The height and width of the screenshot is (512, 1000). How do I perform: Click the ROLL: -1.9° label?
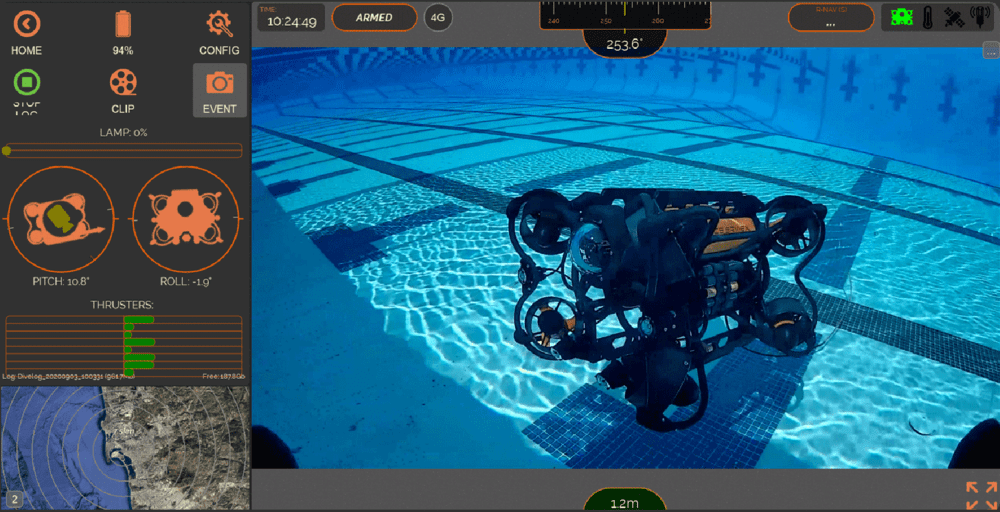[186, 281]
